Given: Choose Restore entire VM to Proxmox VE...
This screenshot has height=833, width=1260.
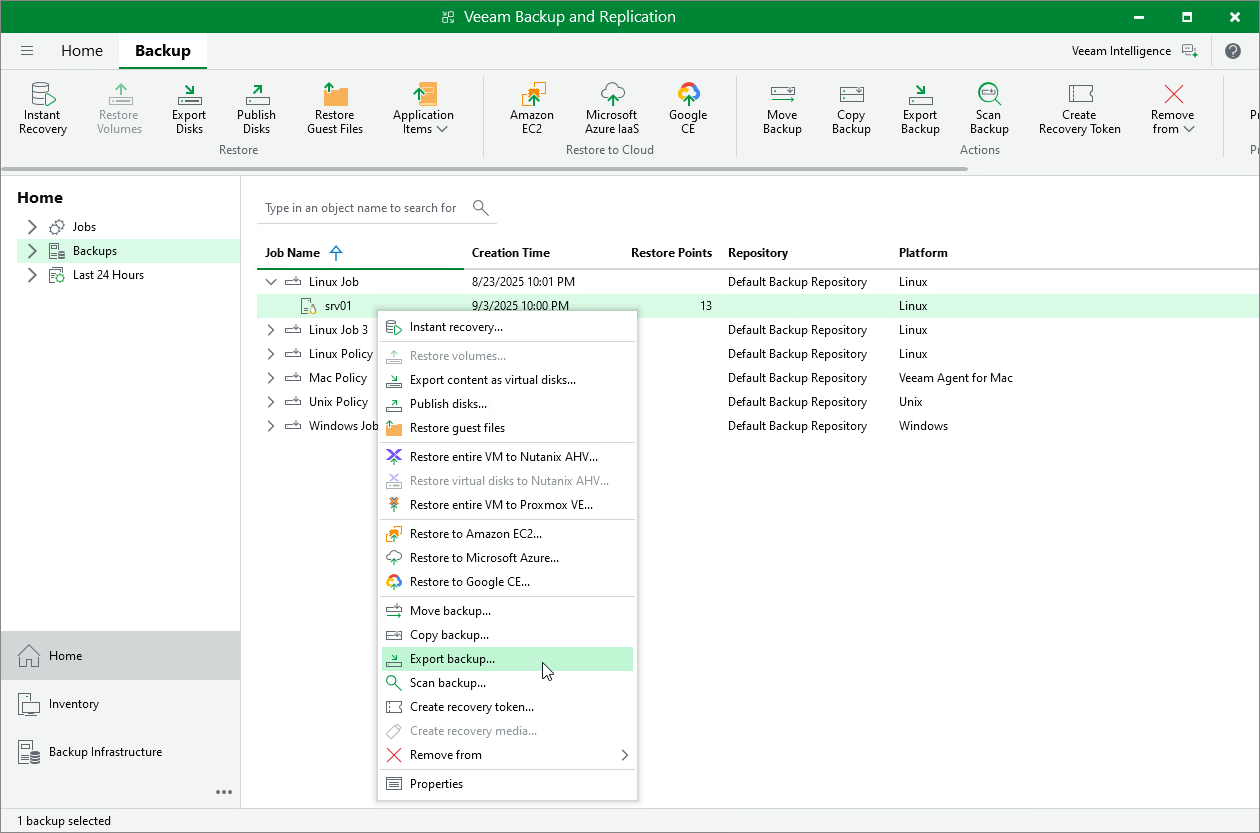Looking at the screenshot, I should point(508,505).
